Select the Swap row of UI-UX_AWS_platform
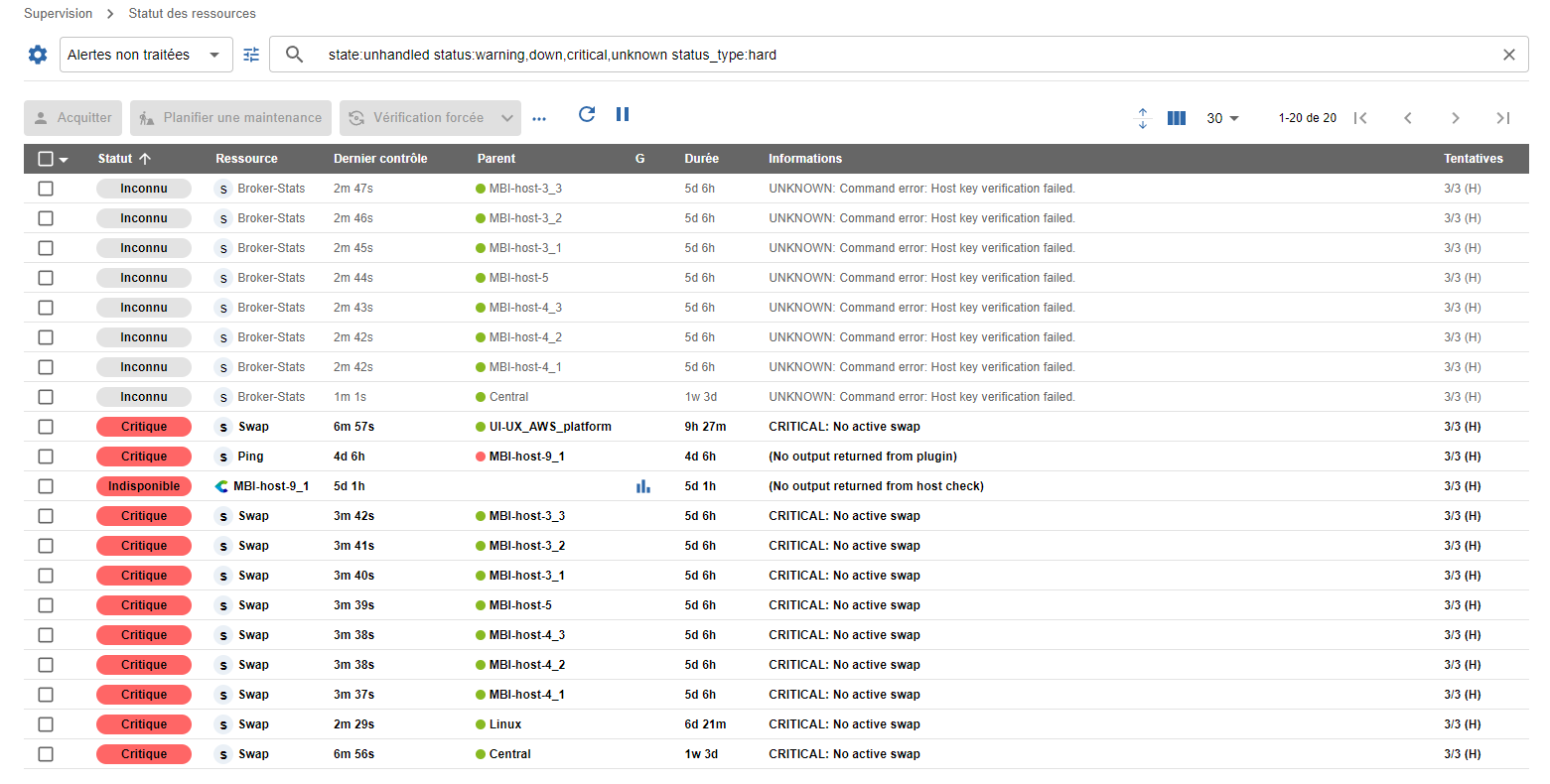This screenshot has height=784, width=1550. [x=46, y=427]
